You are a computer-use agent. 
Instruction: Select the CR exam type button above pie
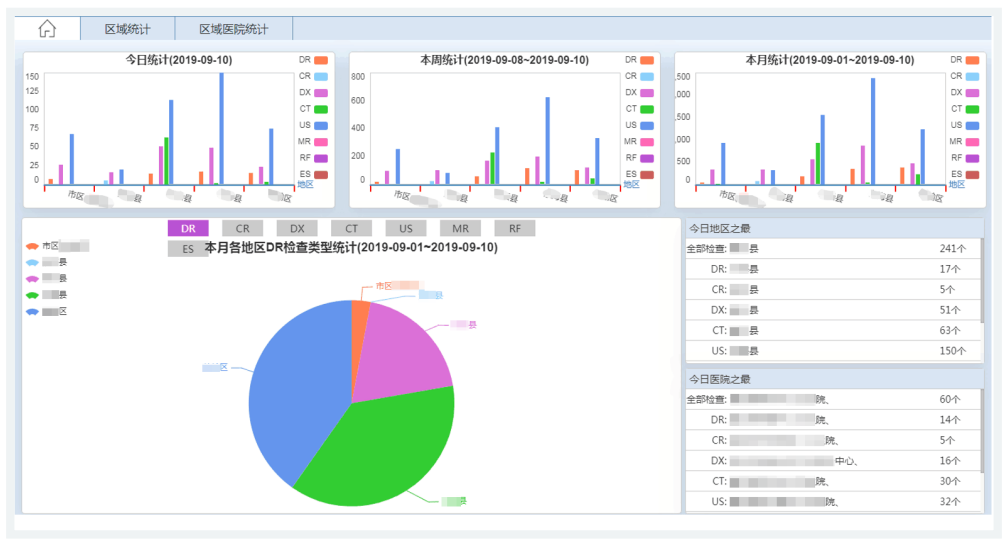point(242,229)
